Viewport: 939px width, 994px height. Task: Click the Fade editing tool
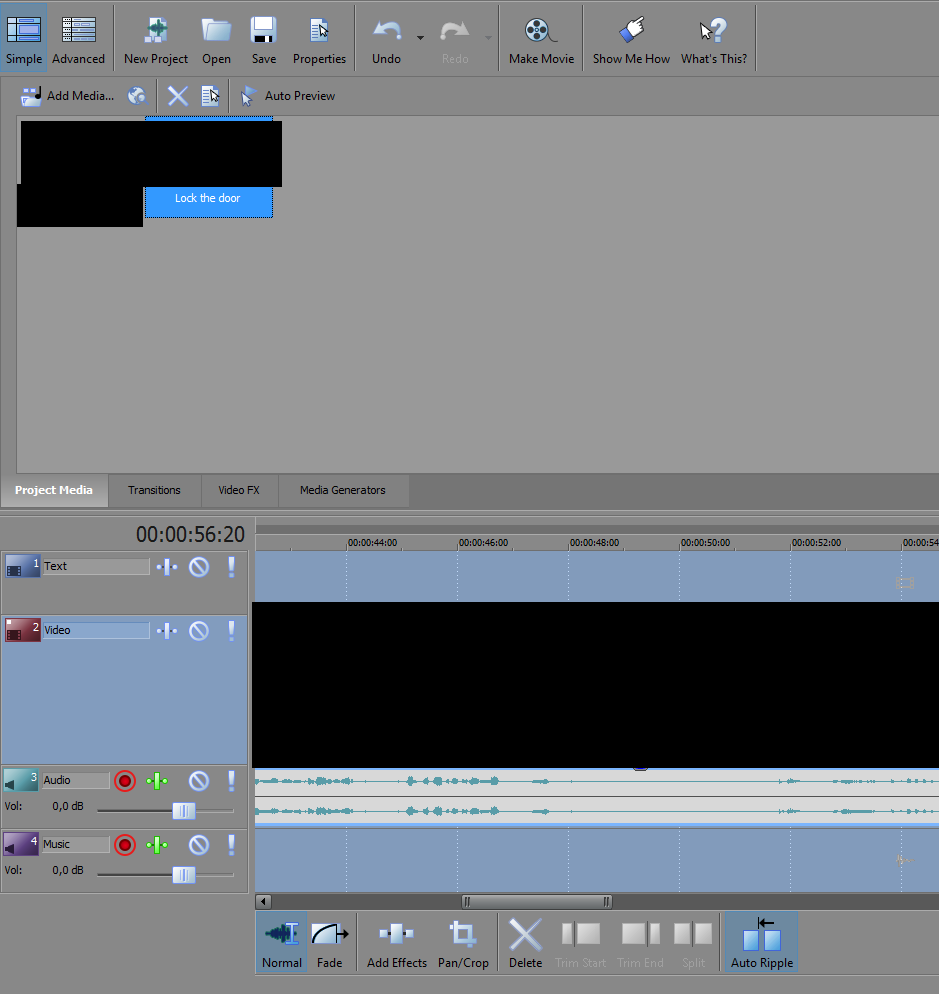329,944
